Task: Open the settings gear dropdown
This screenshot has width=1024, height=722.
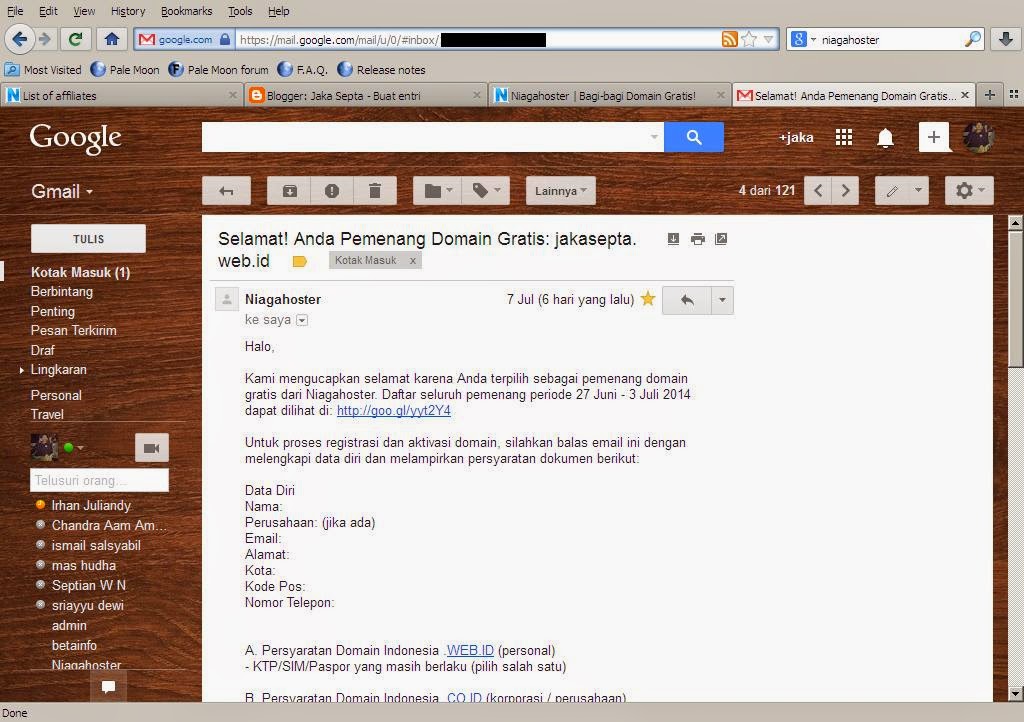Action: click(x=969, y=191)
